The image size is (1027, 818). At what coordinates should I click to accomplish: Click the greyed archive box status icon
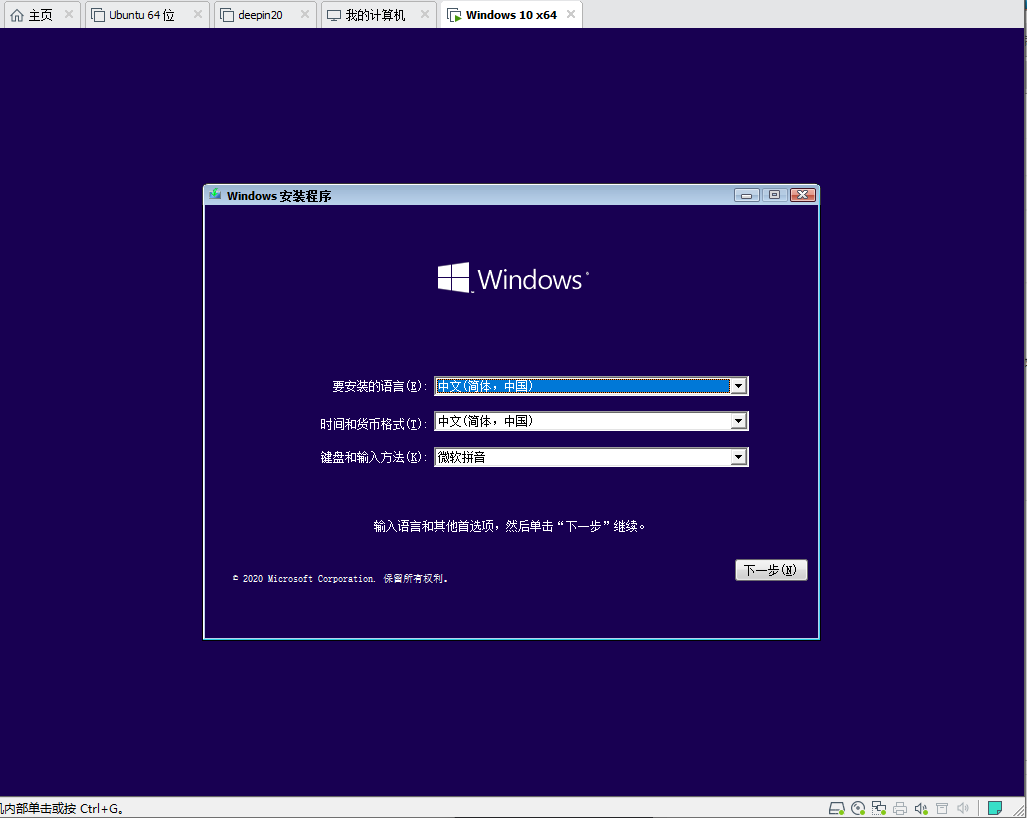tap(942, 808)
